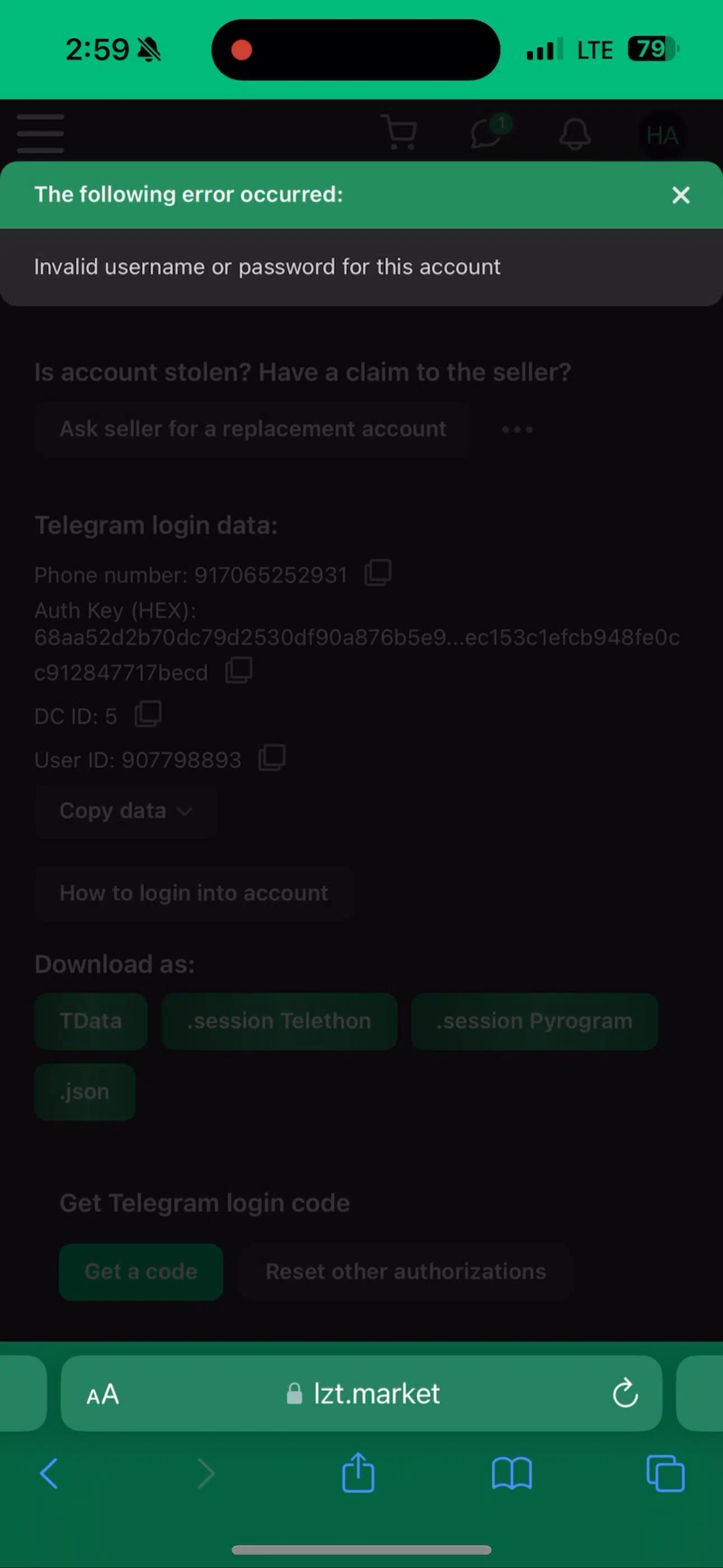The height and width of the screenshot is (1568, 723).
Task: Reload the page in Safari
Action: click(625, 1392)
